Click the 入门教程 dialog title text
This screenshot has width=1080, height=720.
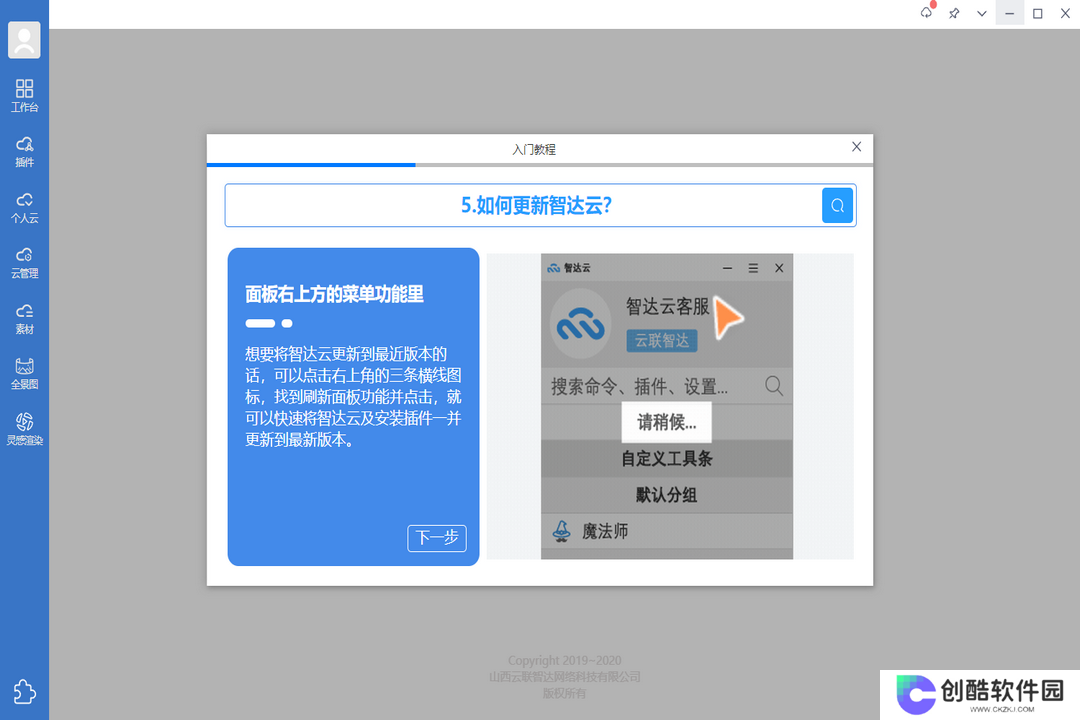(534, 150)
